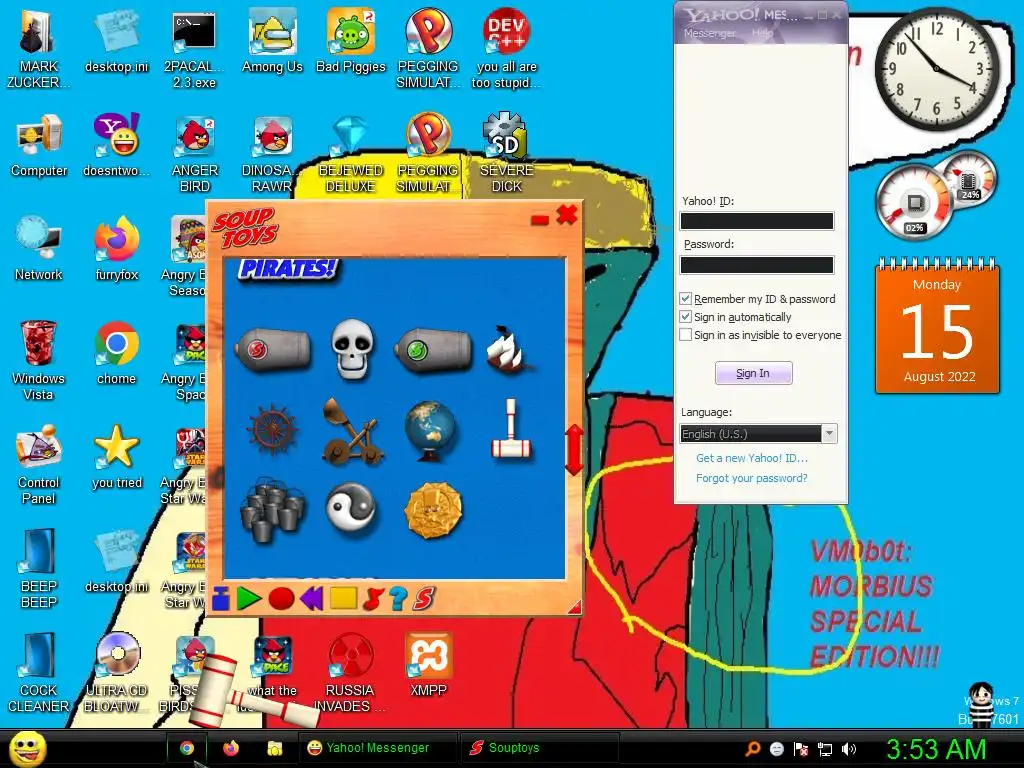Image resolution: width=1024 pixels, height=768 pixels.
Task: Switch to Yahoo! Messenger taskbar item
Action: pyautogui.click(x=377, y=748)
